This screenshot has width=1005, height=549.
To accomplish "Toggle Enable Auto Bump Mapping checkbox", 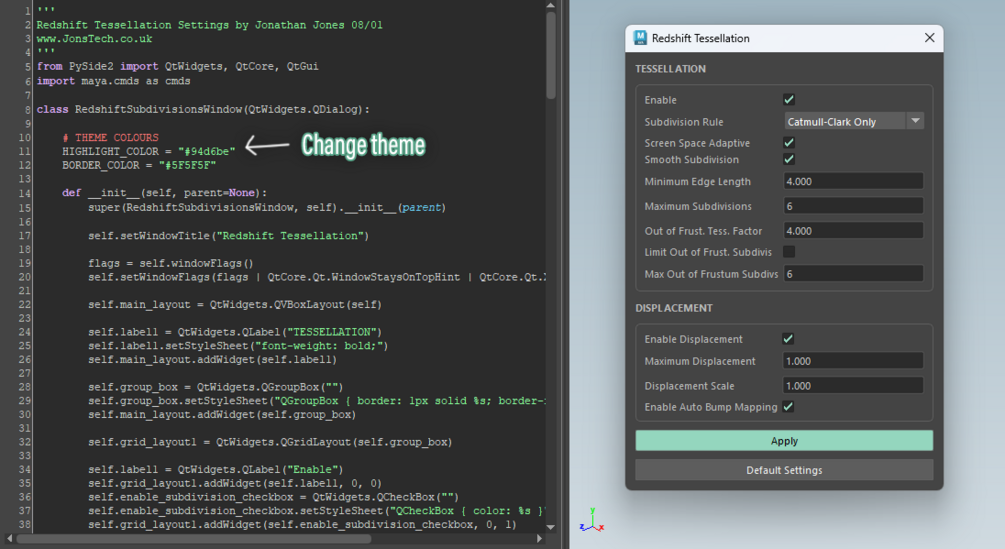I will click(788, 406).
